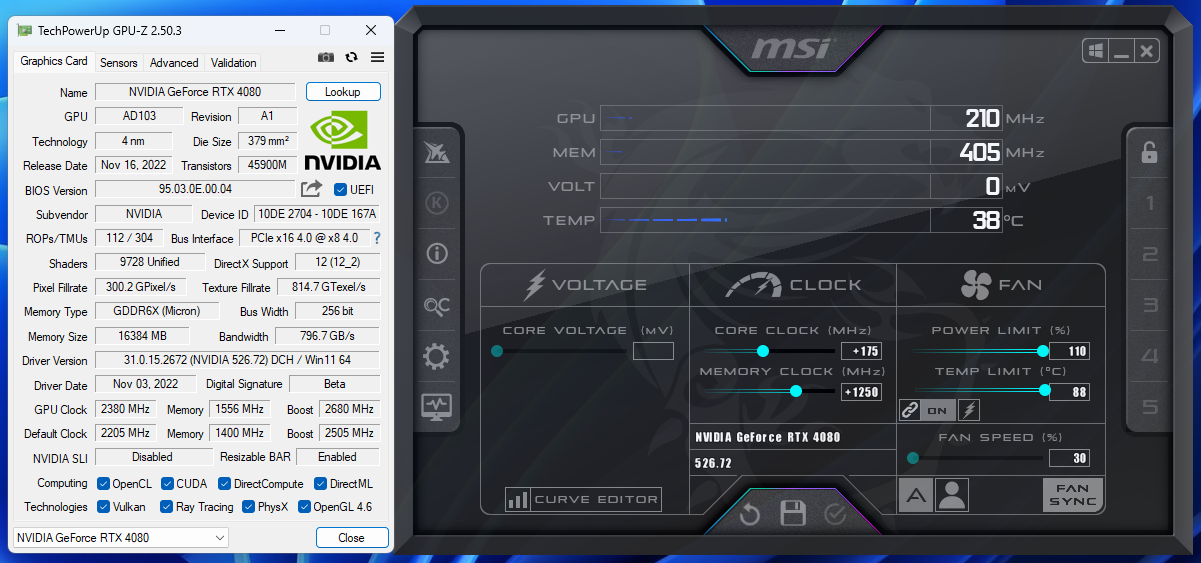Open the GPU selection dropdown in GPU-Z
The width and height of the screenshot is (1201, 563).
(x=121, y=538)
